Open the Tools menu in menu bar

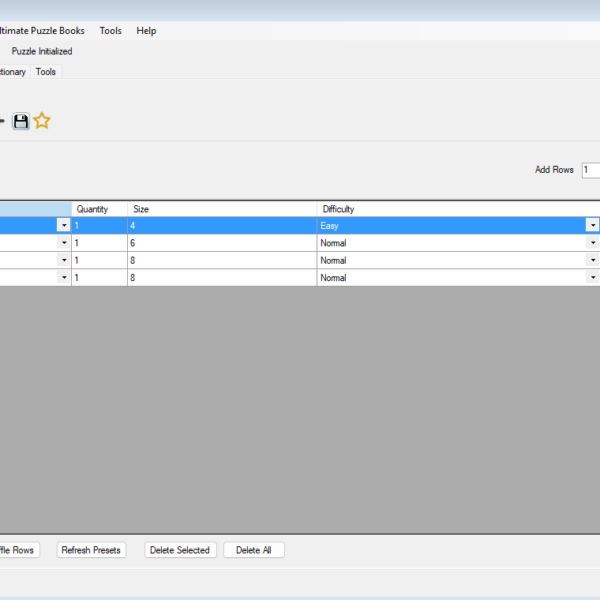coord(110,31)
